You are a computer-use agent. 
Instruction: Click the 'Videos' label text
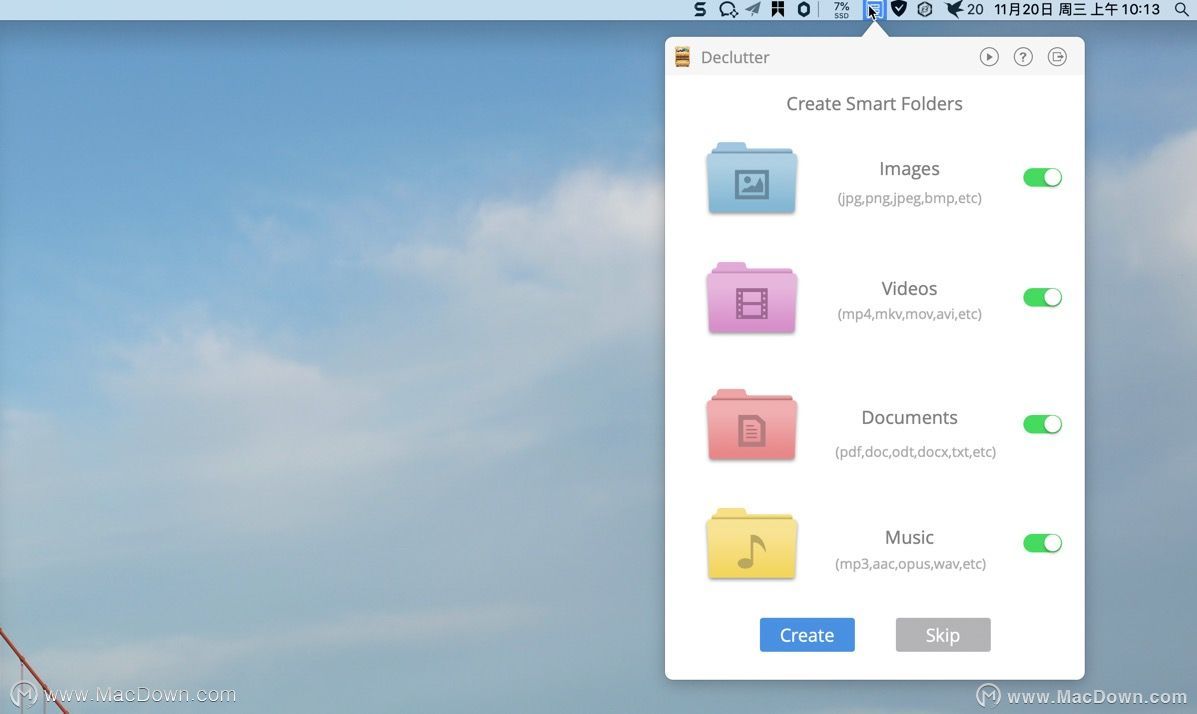pyautogui.click(x=909, y=289)
